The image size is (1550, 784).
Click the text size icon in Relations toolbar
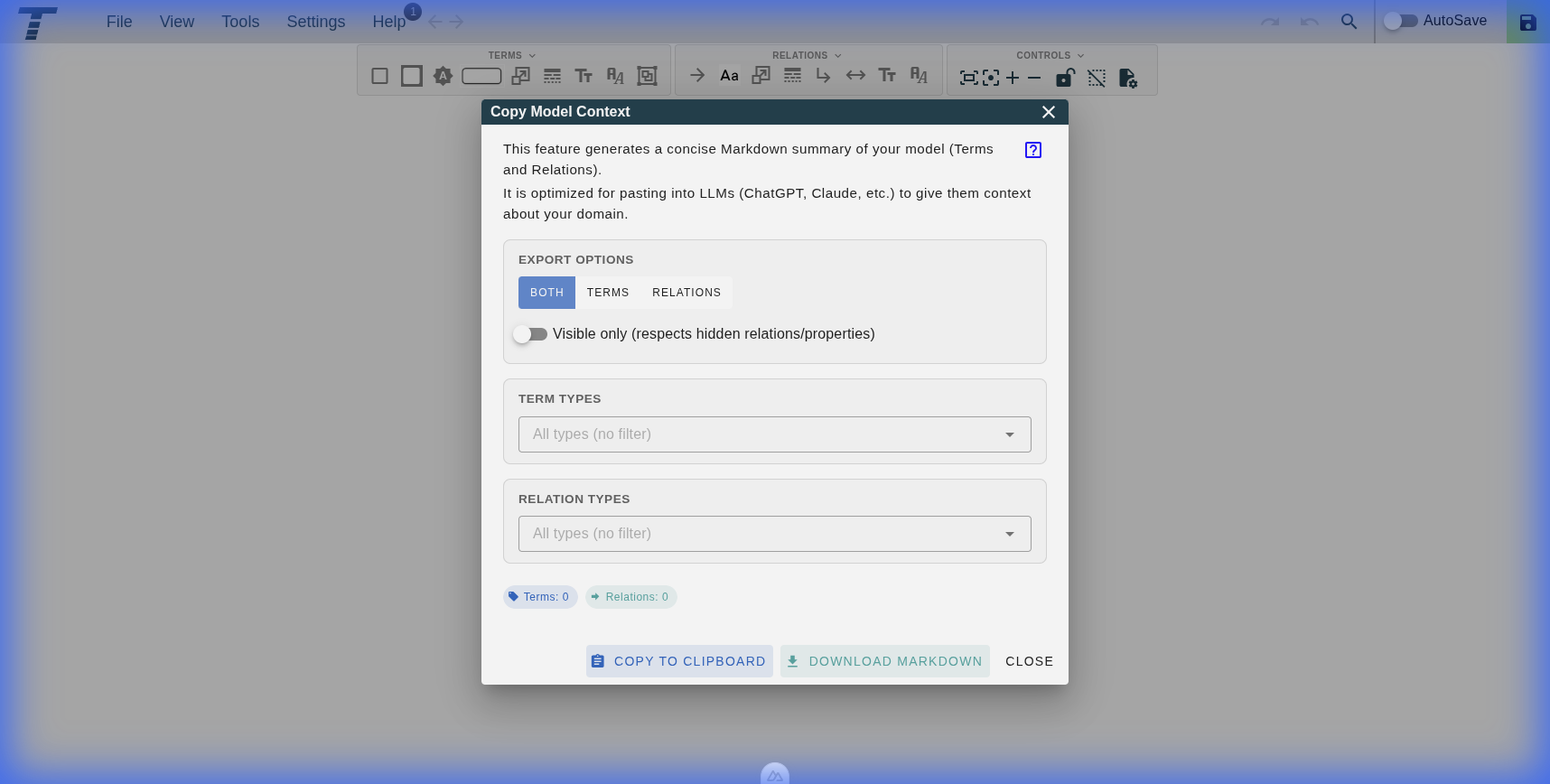[x=888, y=76]
